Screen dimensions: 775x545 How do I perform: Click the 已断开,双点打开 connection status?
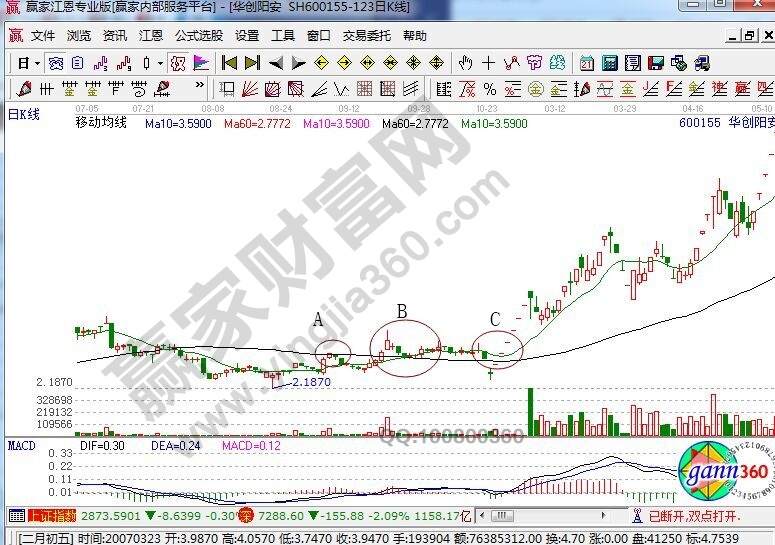tap(694, 516)
